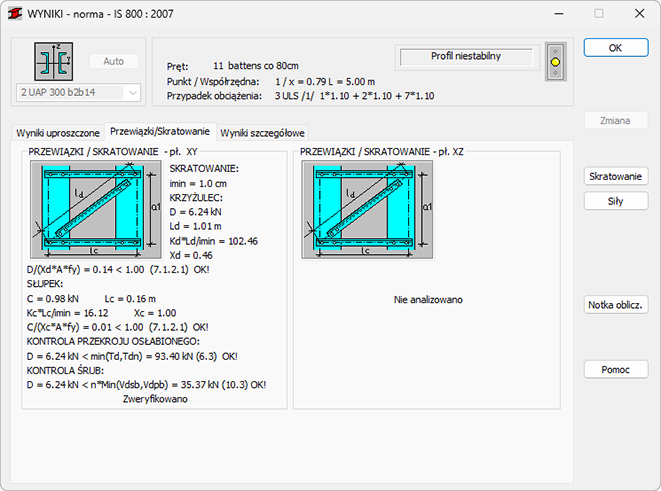Click the 'Kc*Lc/imin = 16.12' value
The width and height of the screenshot is (661, 491).
click(67, 313)
